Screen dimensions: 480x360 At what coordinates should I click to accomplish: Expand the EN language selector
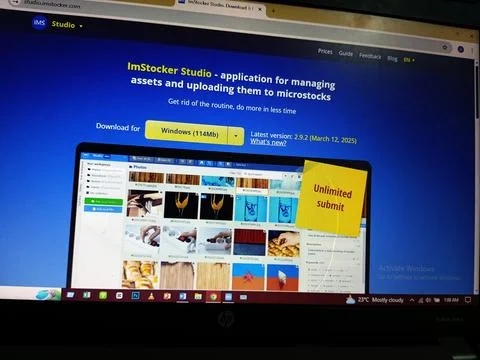[409, 60]
